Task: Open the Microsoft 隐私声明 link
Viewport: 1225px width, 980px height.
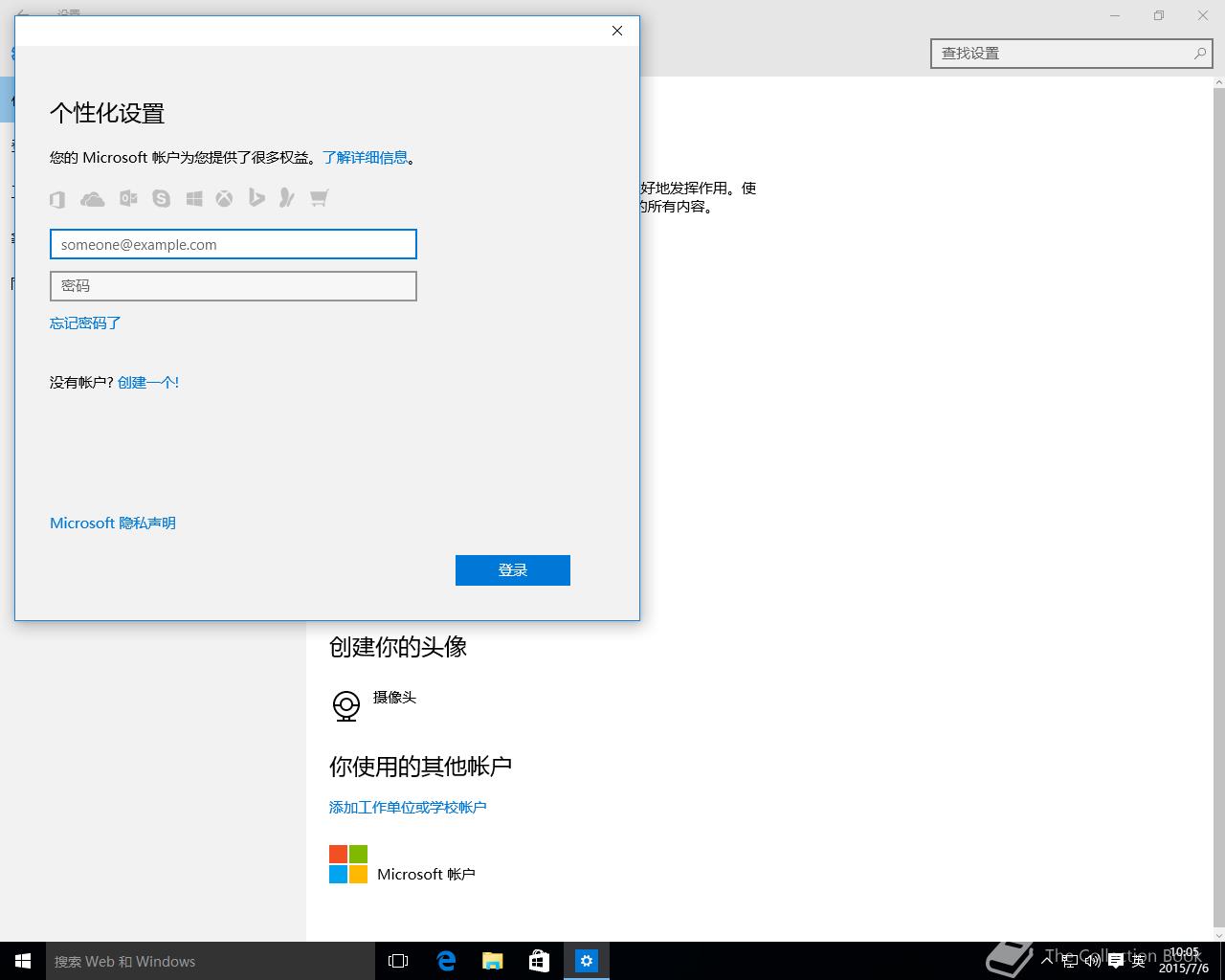Action: pyautogui.click(x=113, y=523)
